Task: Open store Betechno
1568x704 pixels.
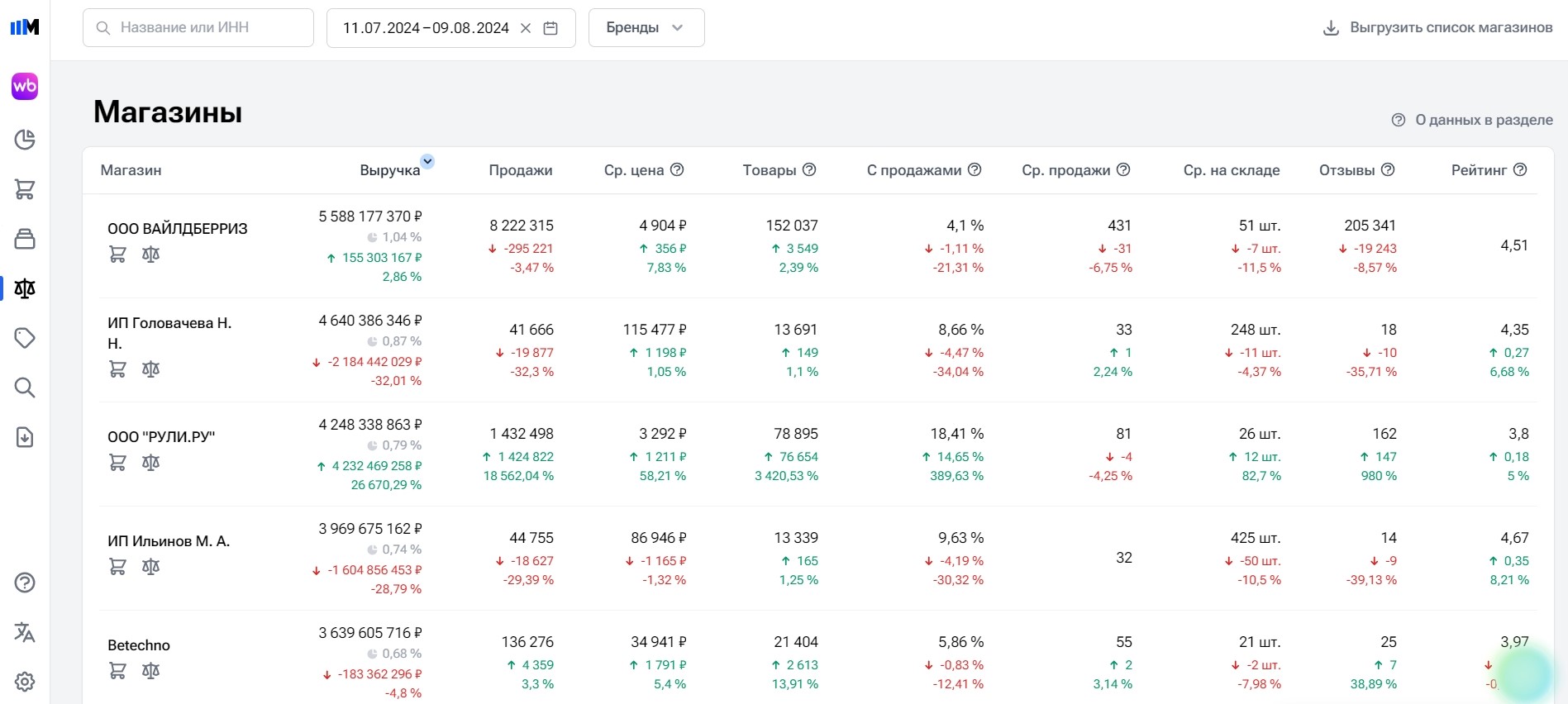Action: tap(139, 645)
